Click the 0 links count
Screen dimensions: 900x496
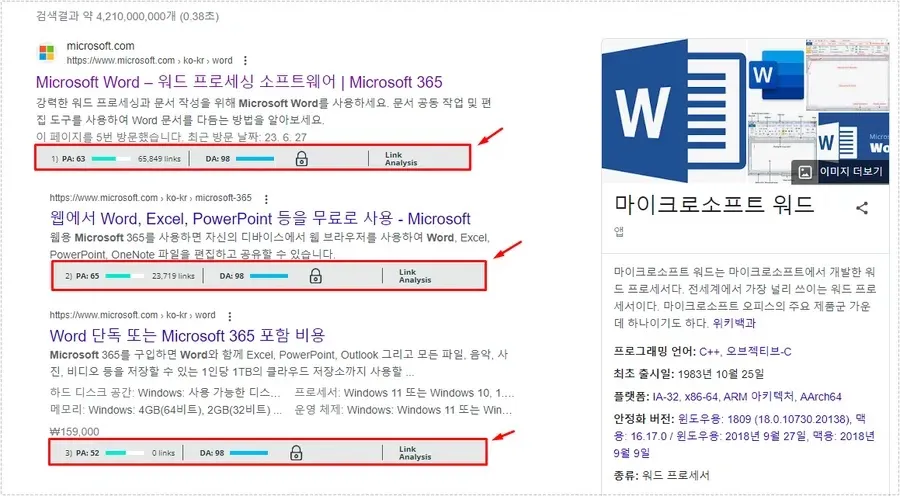click(x=163, y=453)
